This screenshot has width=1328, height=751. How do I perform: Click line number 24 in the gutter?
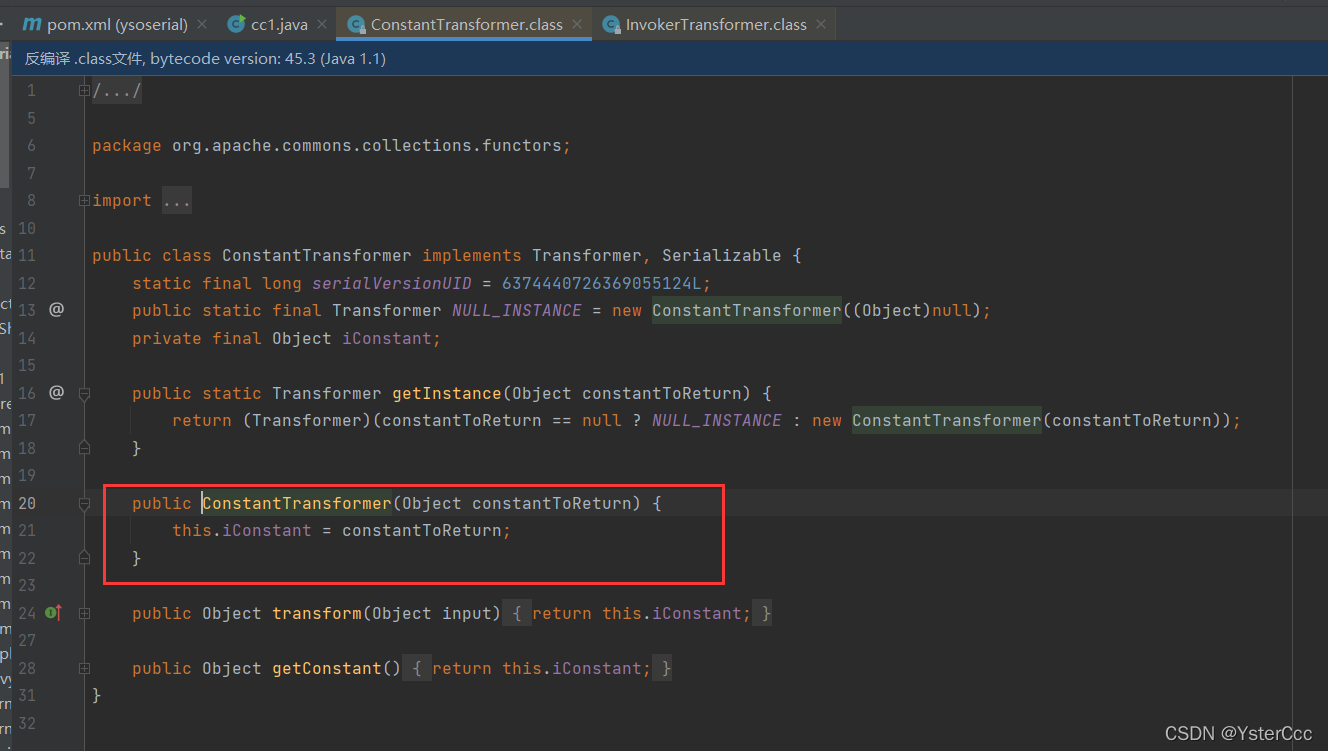click(x=27, y=613)
